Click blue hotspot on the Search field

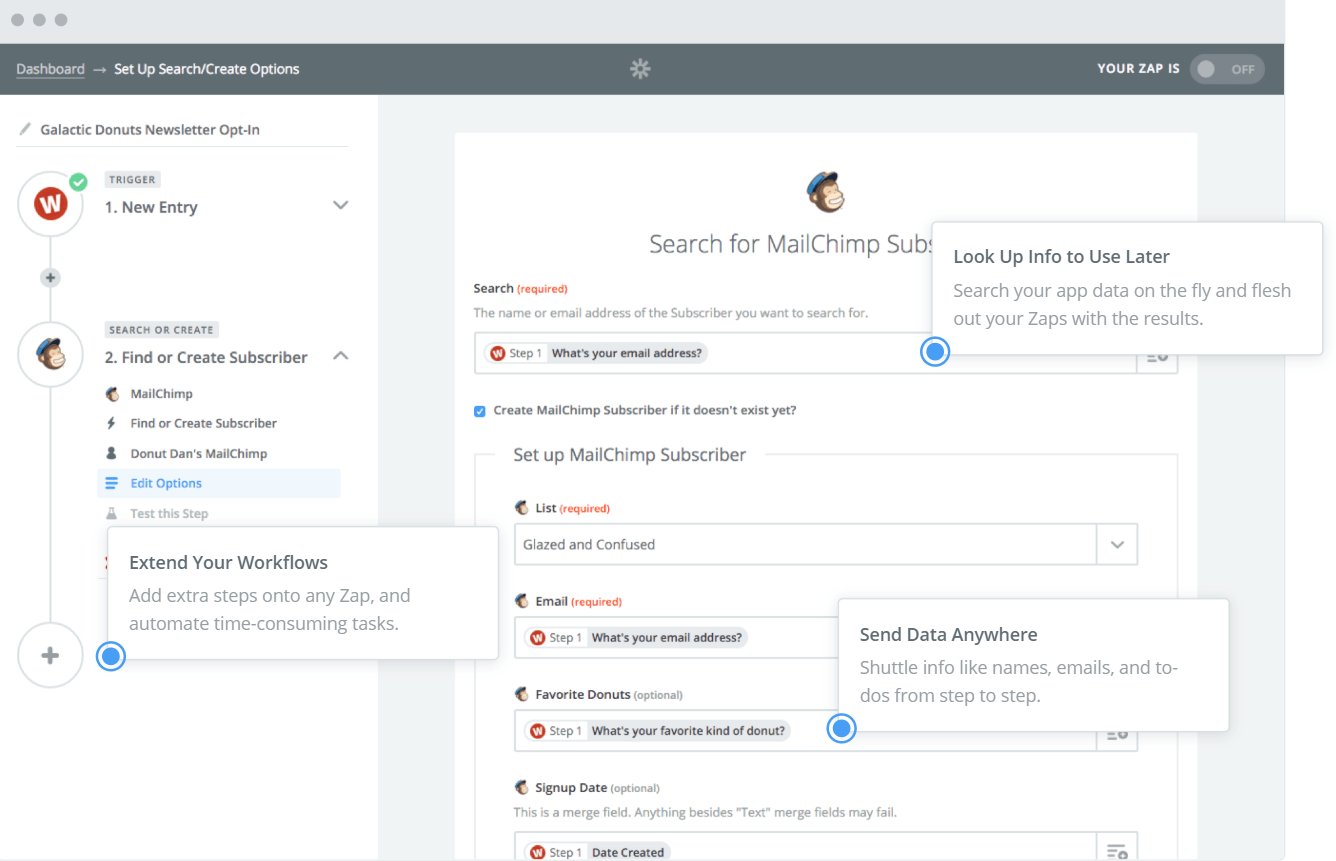click(x=935, y=352)
